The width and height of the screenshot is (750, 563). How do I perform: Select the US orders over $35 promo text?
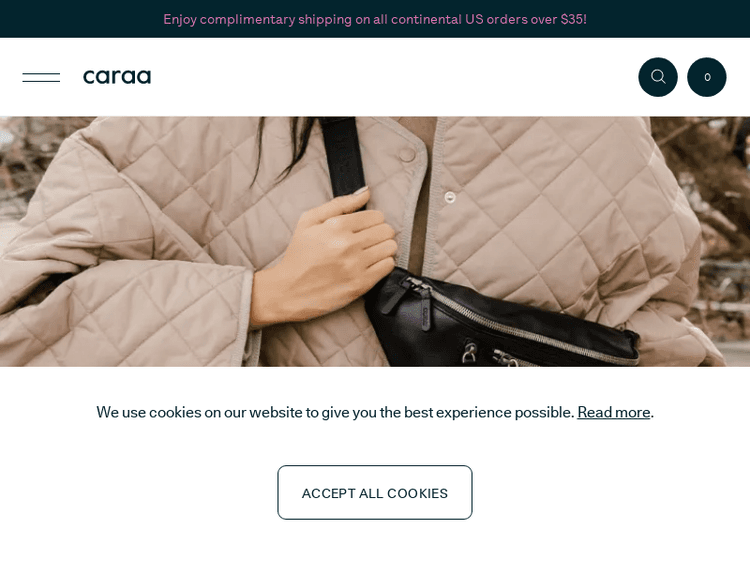click(x=526, y=19)
